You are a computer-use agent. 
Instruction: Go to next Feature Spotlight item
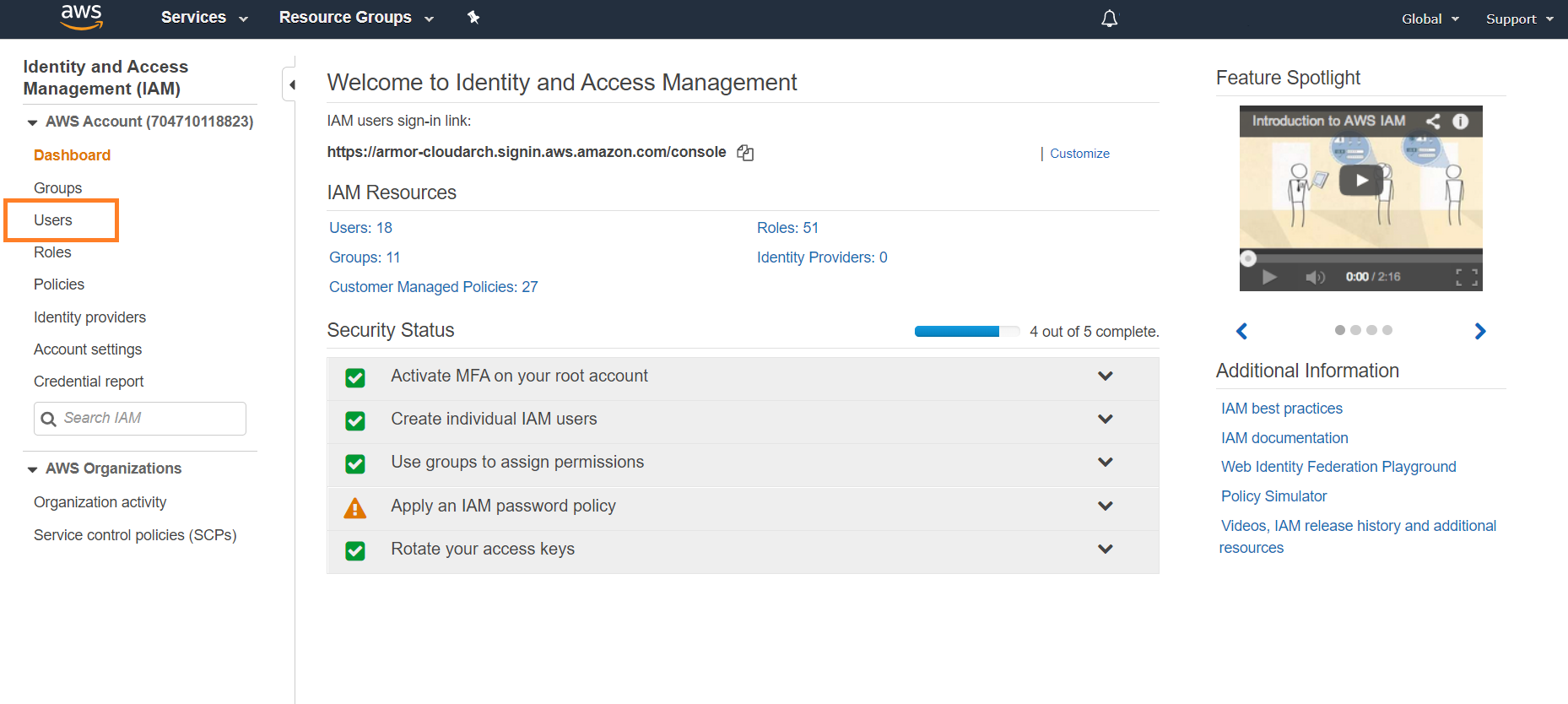(x=1479, y=331)
